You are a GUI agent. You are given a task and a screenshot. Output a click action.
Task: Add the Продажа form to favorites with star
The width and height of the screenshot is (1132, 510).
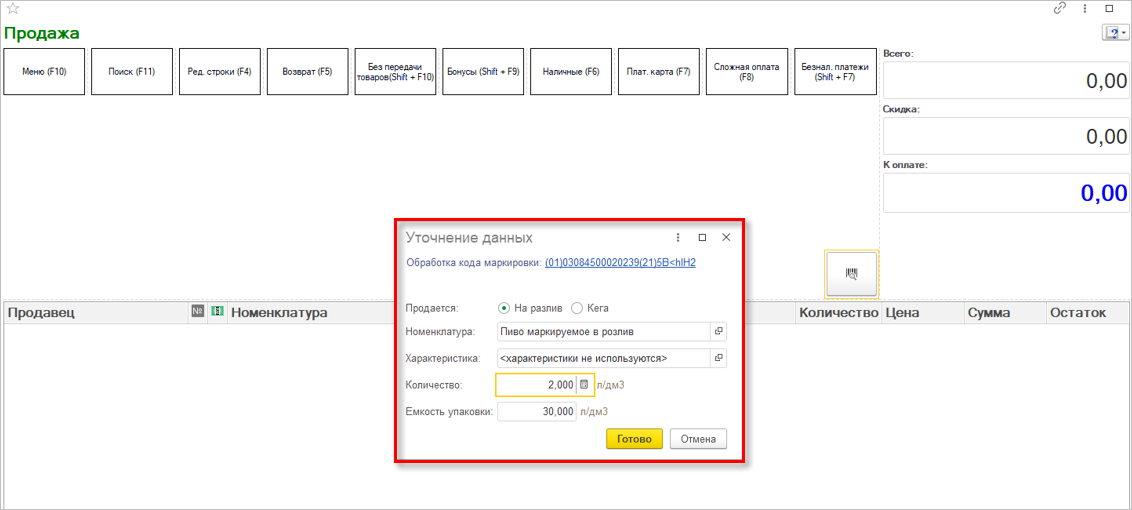click(x=13, y=9)
